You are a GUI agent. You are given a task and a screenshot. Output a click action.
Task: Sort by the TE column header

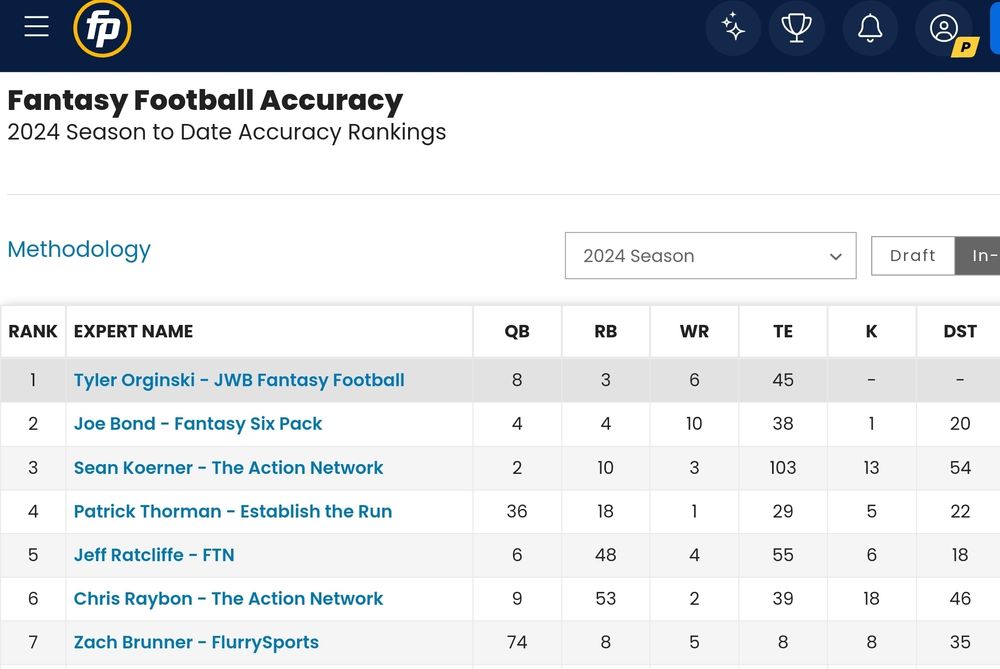coord(783,332)
